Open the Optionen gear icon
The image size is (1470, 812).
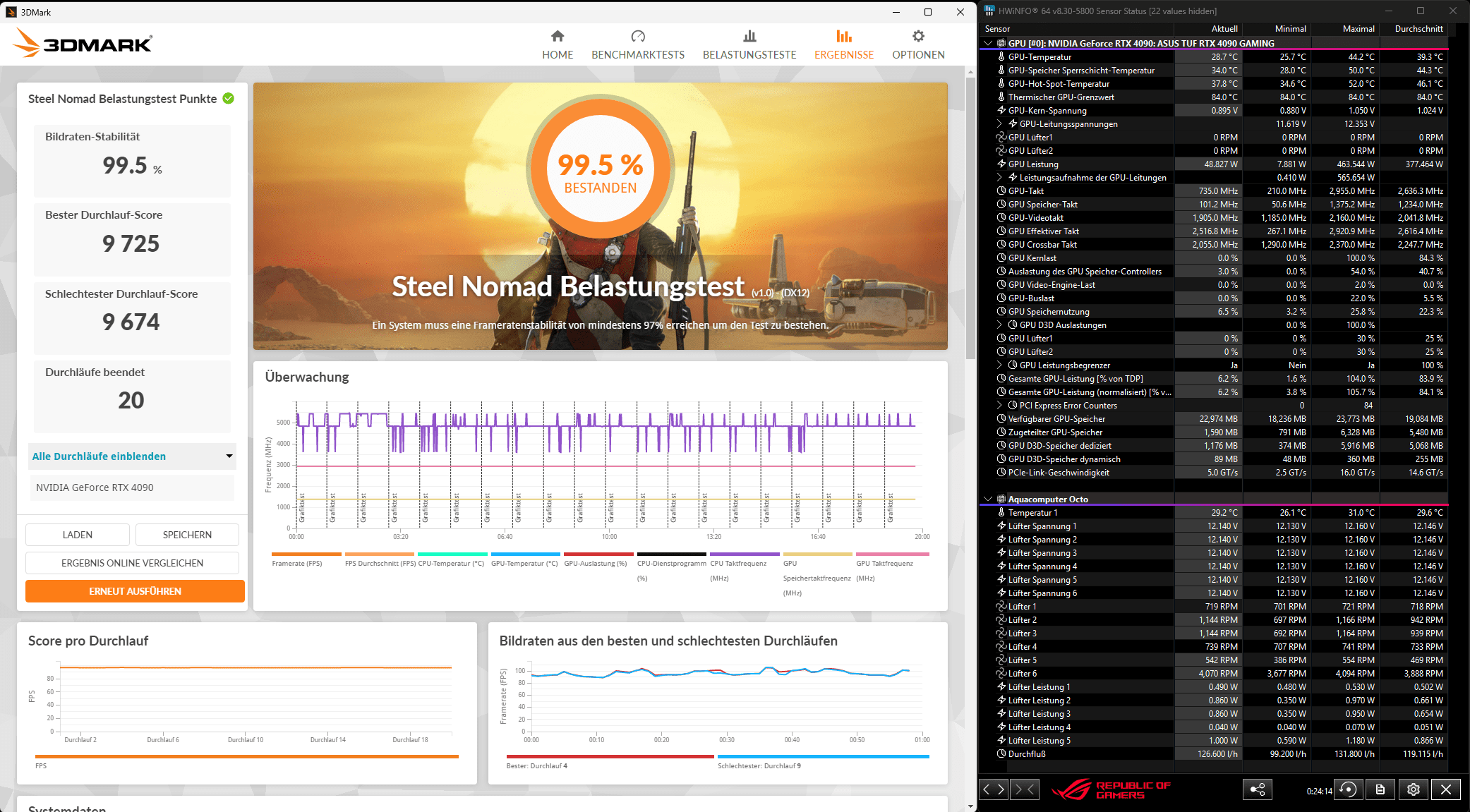917,36
